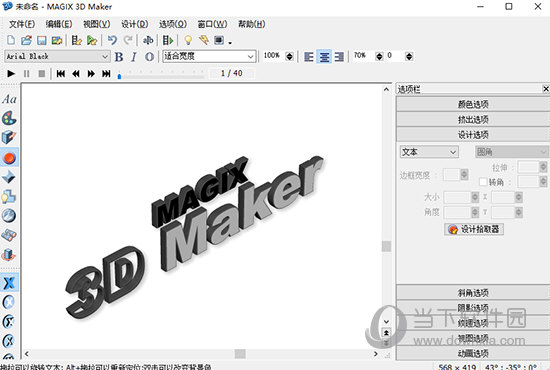Click the Redo arrow icon
The width and height of the screenshot is (550, 370).
[x=128, y=40]
